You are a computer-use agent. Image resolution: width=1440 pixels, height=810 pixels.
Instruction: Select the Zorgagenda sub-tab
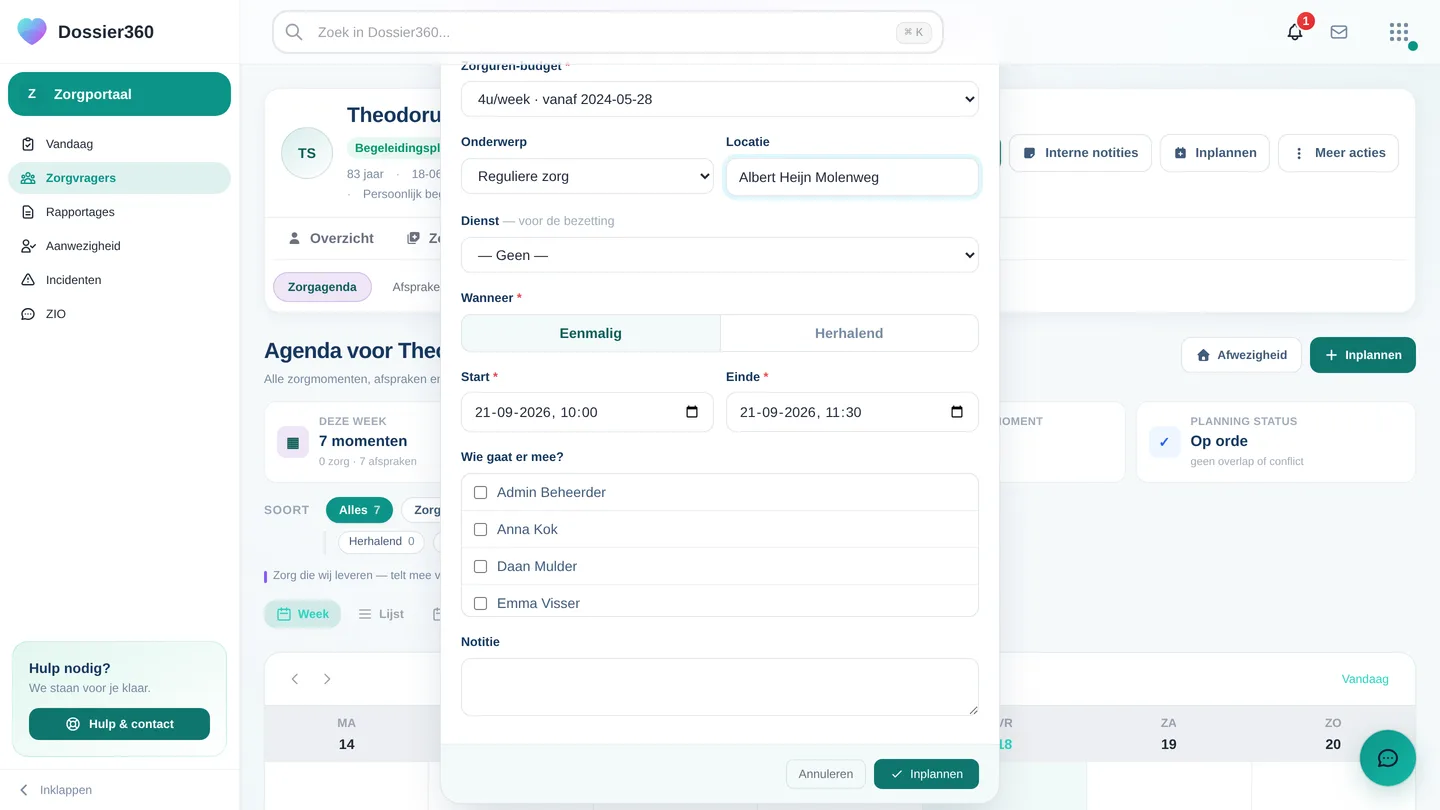click(322, 287)
